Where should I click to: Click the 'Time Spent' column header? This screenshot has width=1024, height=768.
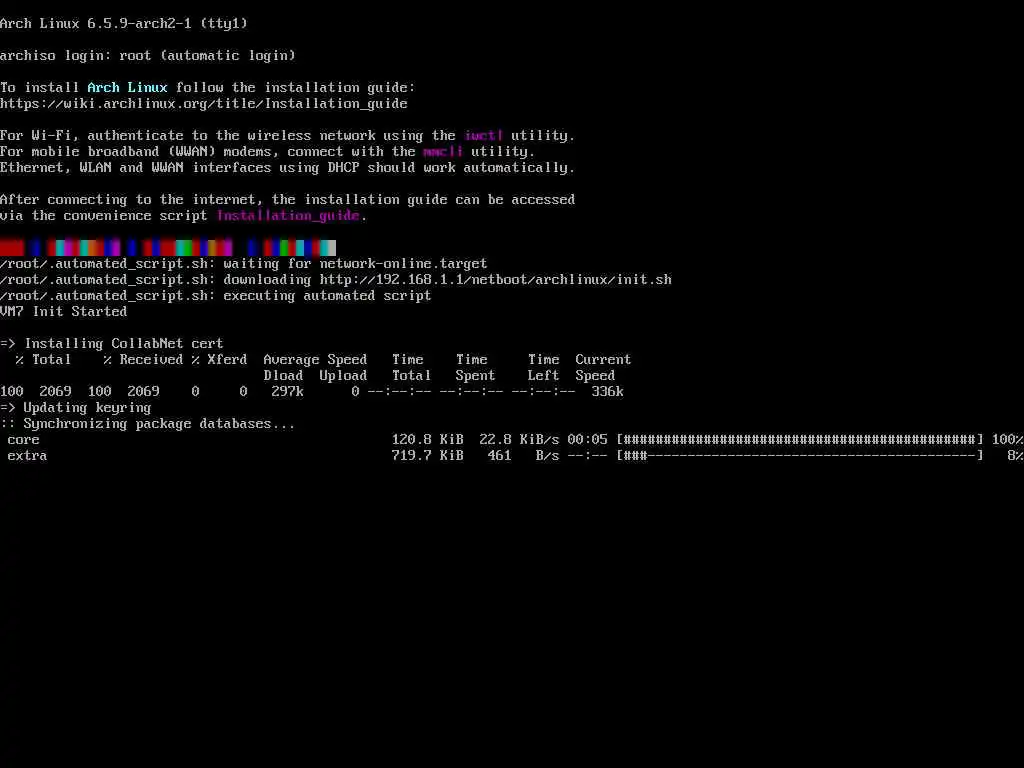tap(475, 368)
